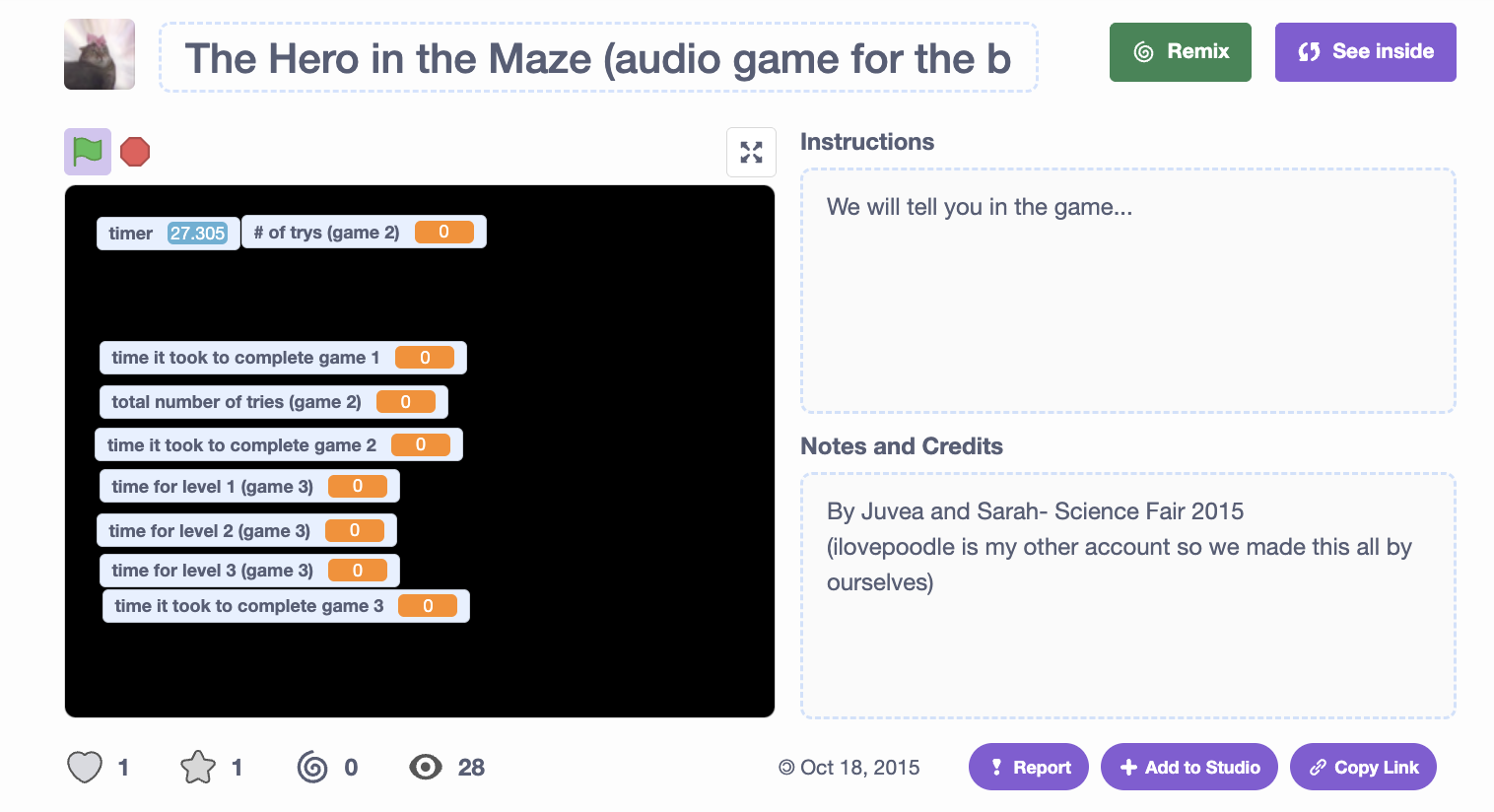Image resolution: width=1494 pixels, height=812 pixels.
Task: Report this project
Action: 1029,767
